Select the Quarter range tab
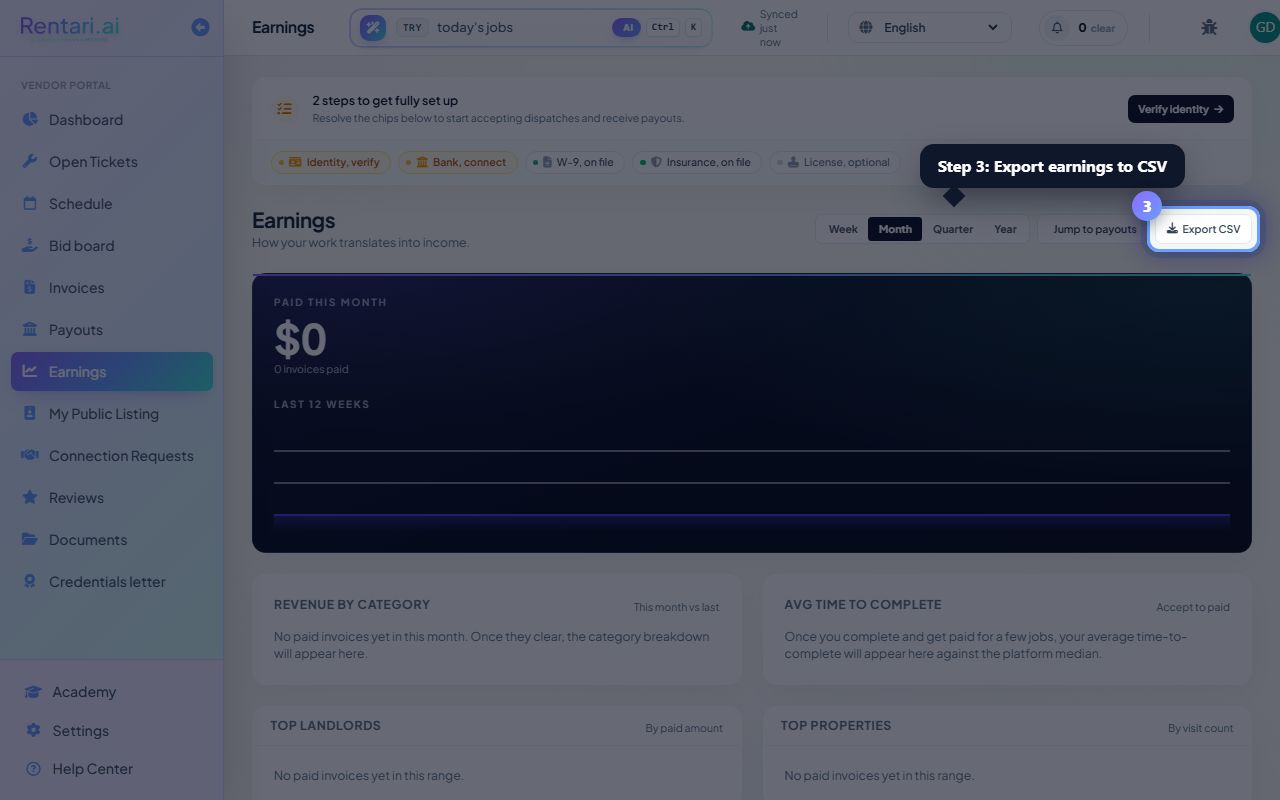The image size is (1280, 800). click(x=953, y=229)
